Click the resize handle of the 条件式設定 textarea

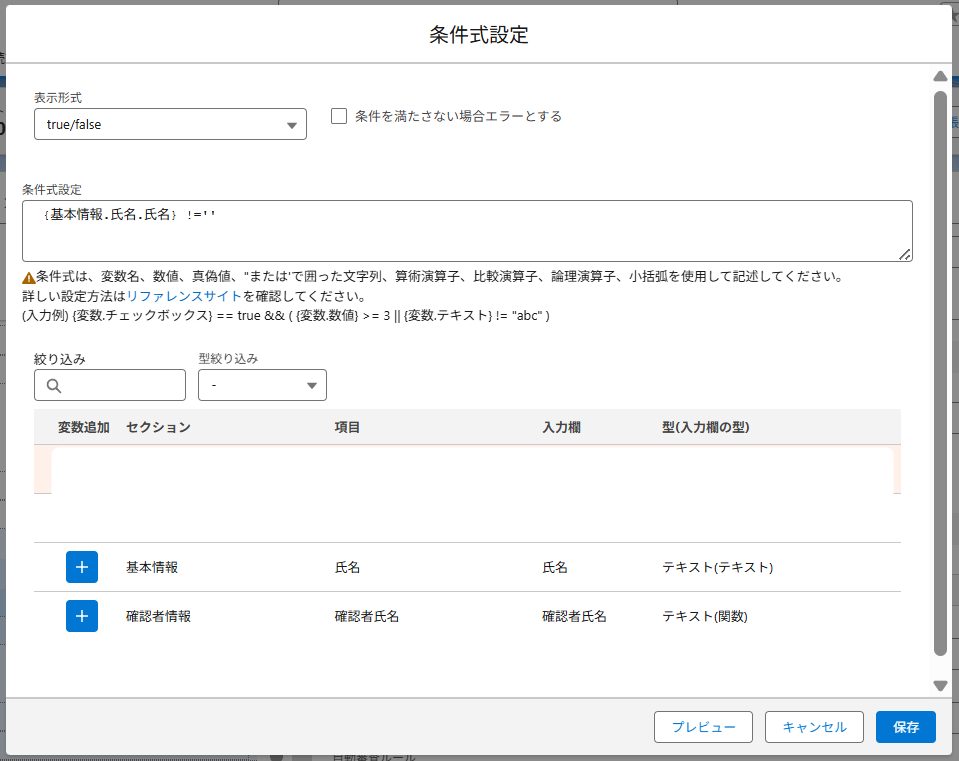click(904, 254)
